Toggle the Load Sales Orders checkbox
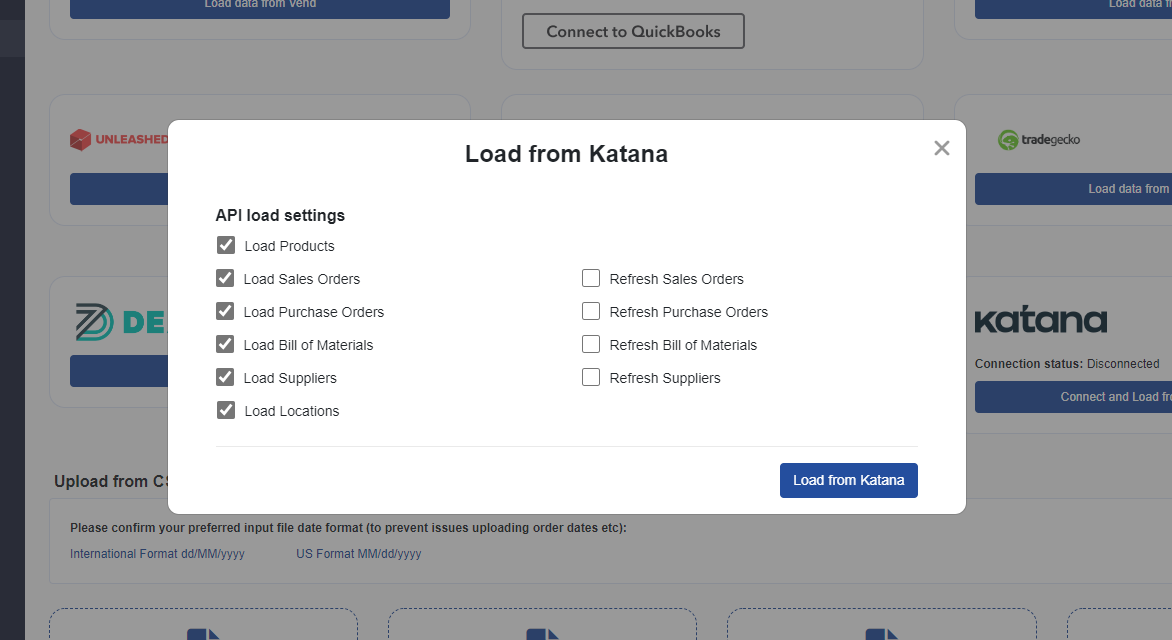Screen dimensions: 1172x640 pyautogui.click(x=225, y=278)
